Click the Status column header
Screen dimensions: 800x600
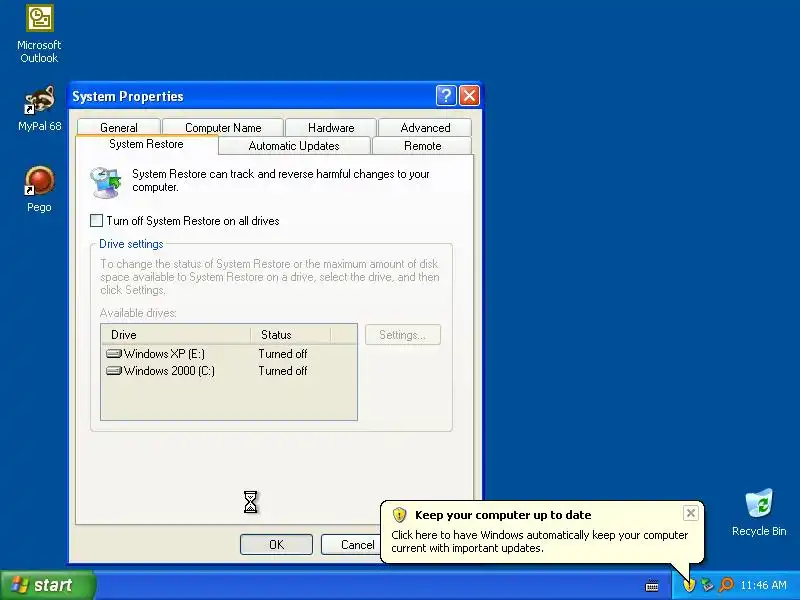point(291,335)
